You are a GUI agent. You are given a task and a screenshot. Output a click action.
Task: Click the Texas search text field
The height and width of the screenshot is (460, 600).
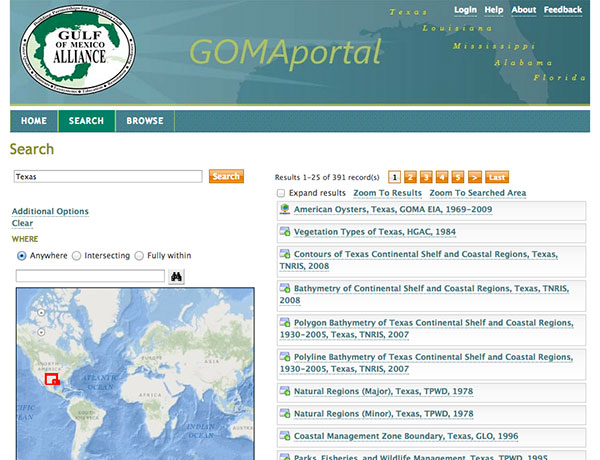(108, 176)
